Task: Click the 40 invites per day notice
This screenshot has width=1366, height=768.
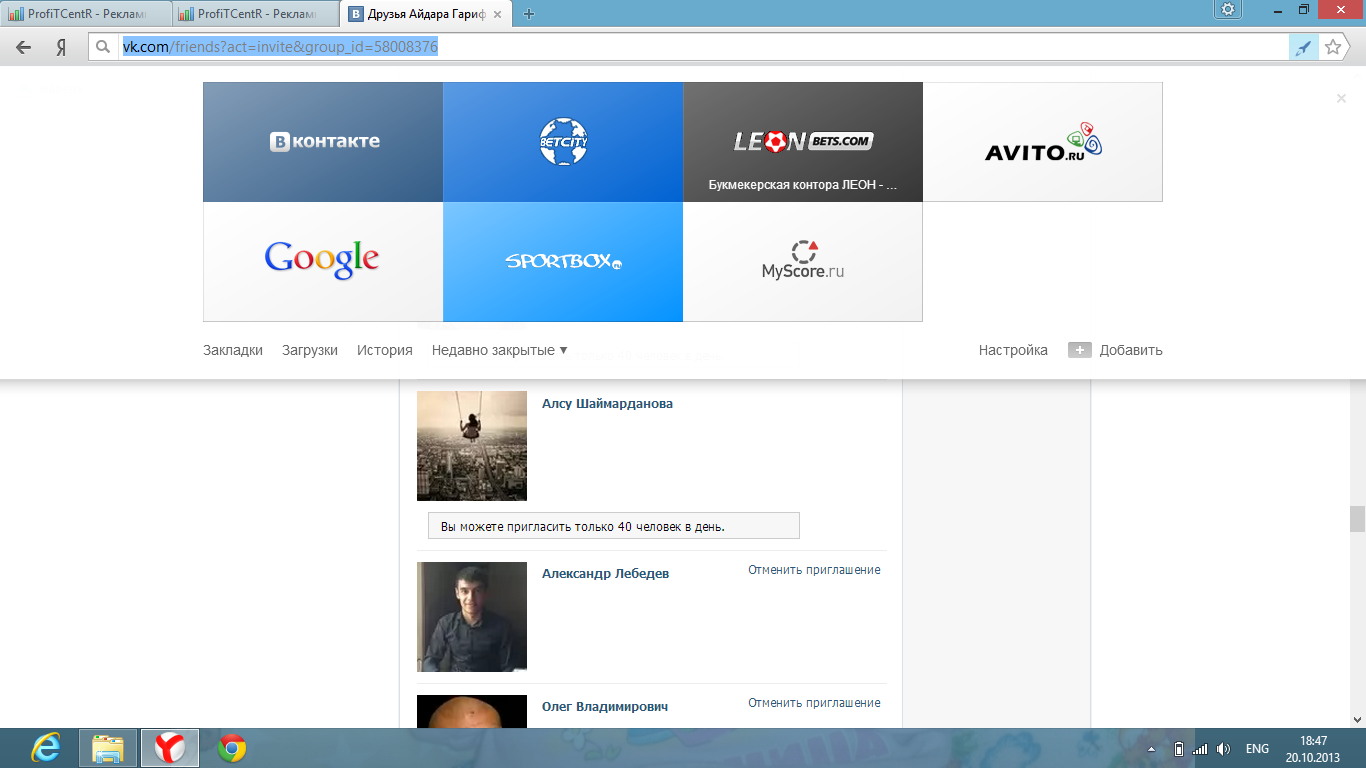Action: [614, 526]
